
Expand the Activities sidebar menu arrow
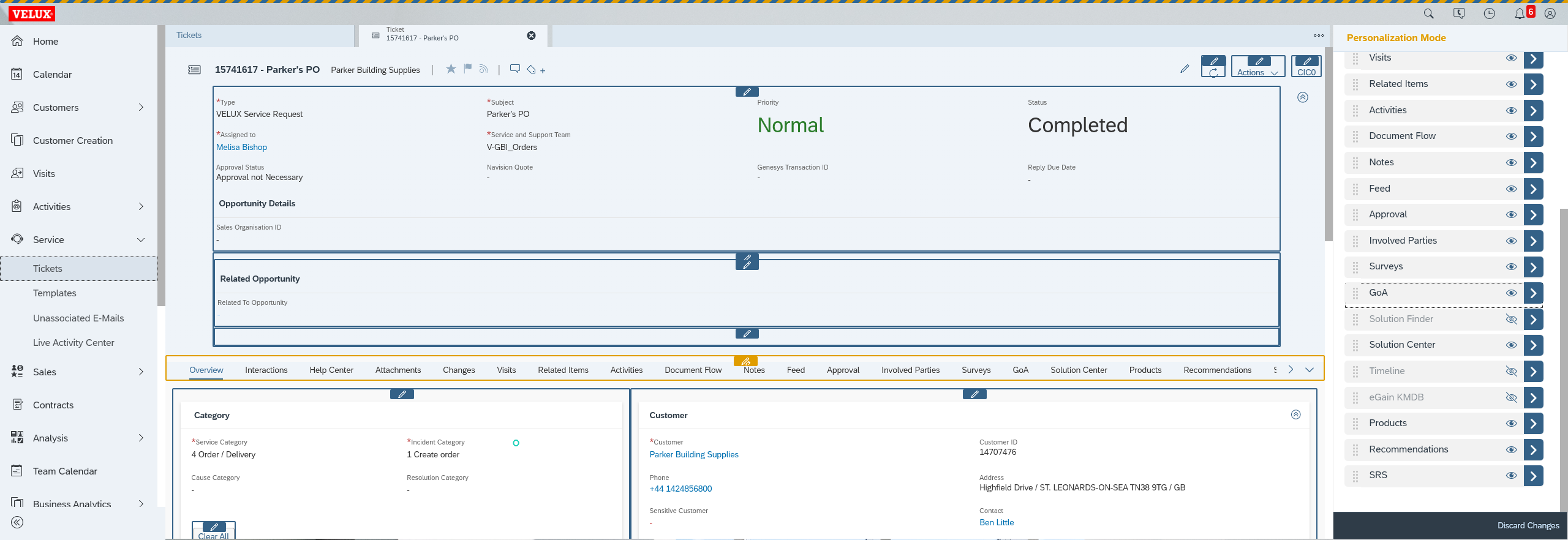(x=141, y=206)
